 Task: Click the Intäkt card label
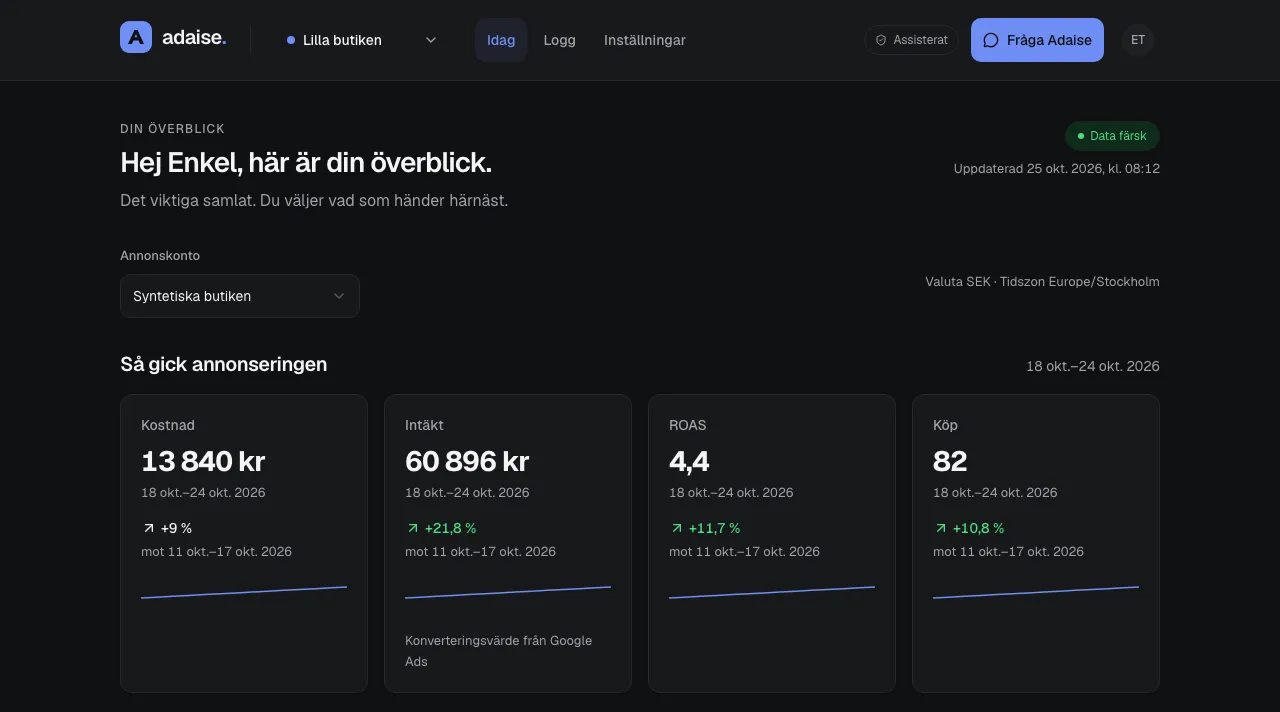(424, 425)
